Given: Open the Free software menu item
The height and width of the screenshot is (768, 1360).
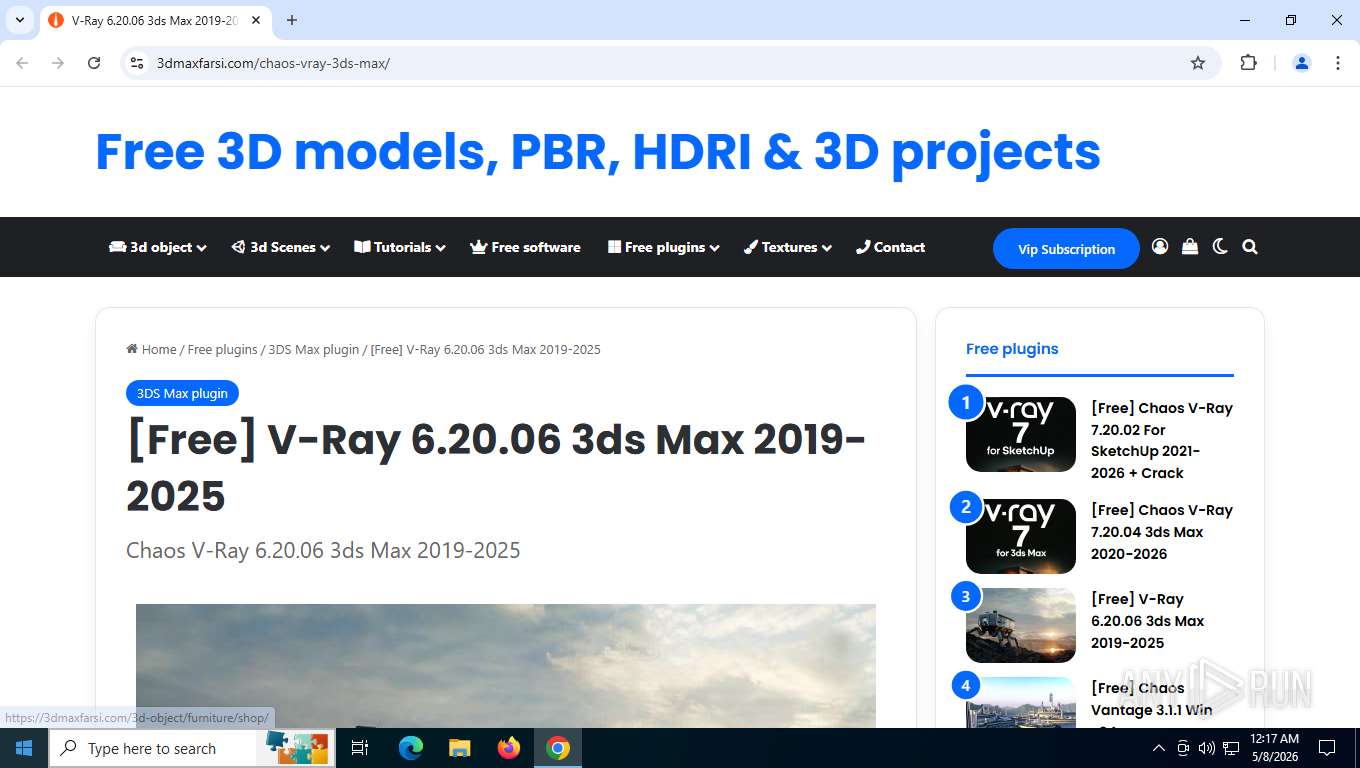Looking at the screenshot, I should [x=525, y=247].
